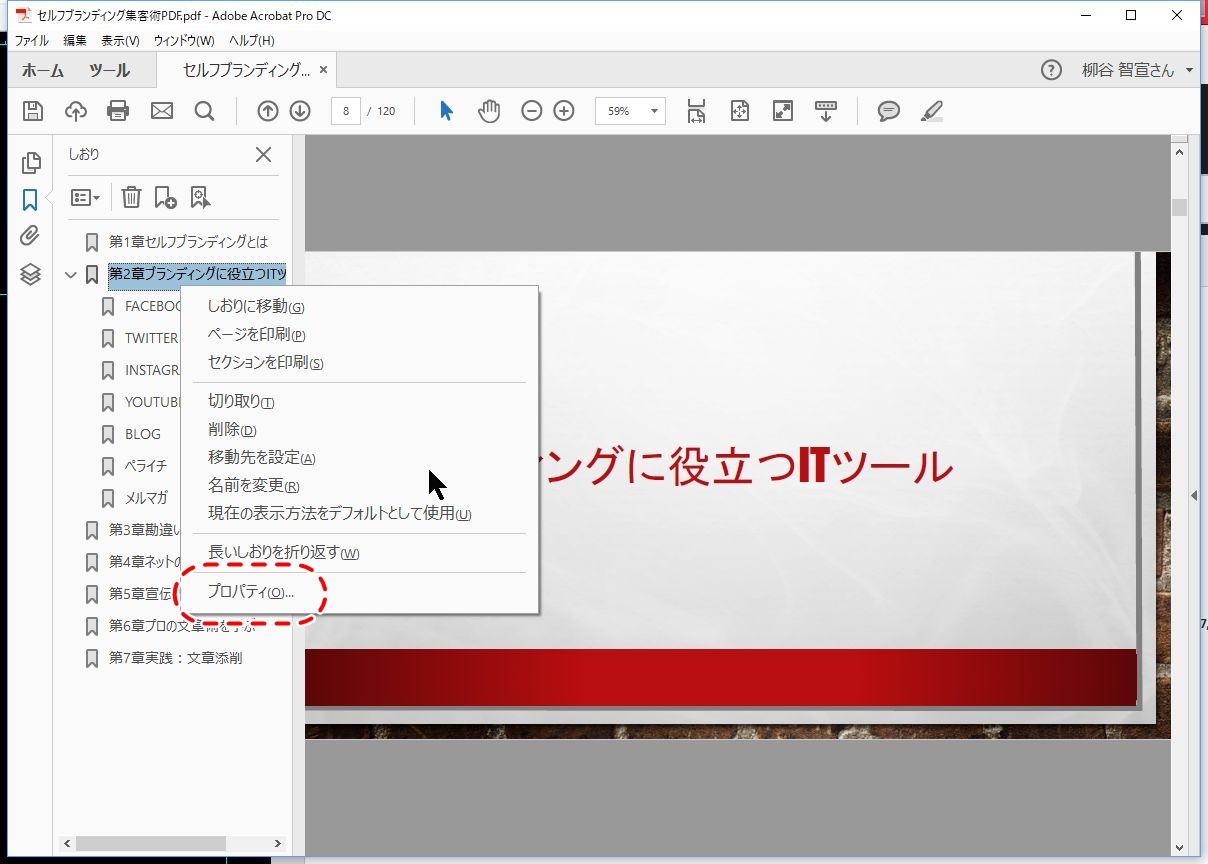This screenshot has height=864, width=1208.
Task: Open the Layers panel in sidebar
Action: [30, 274]
